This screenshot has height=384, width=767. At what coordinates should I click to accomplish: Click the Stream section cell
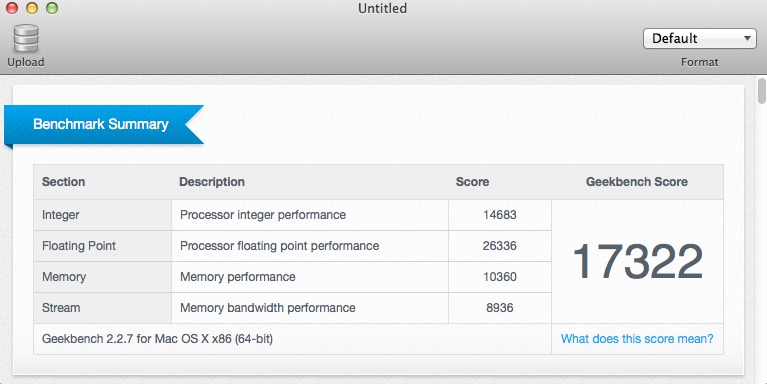(x=103, y=308)
